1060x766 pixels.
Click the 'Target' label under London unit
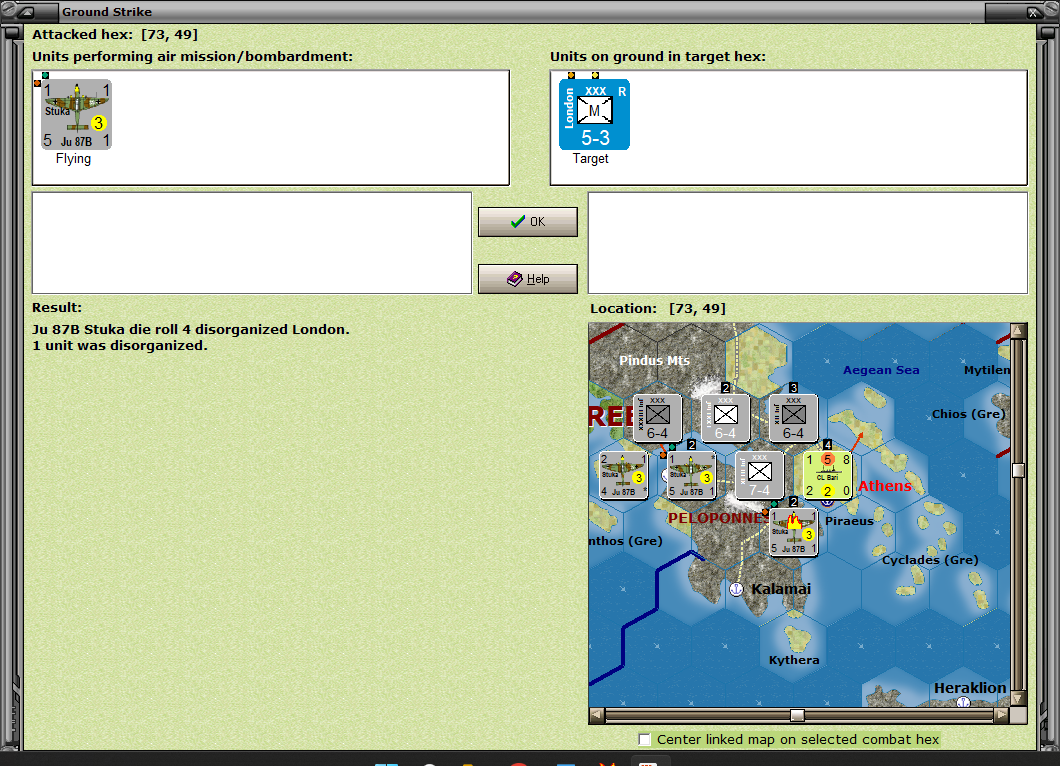[591, 158]
